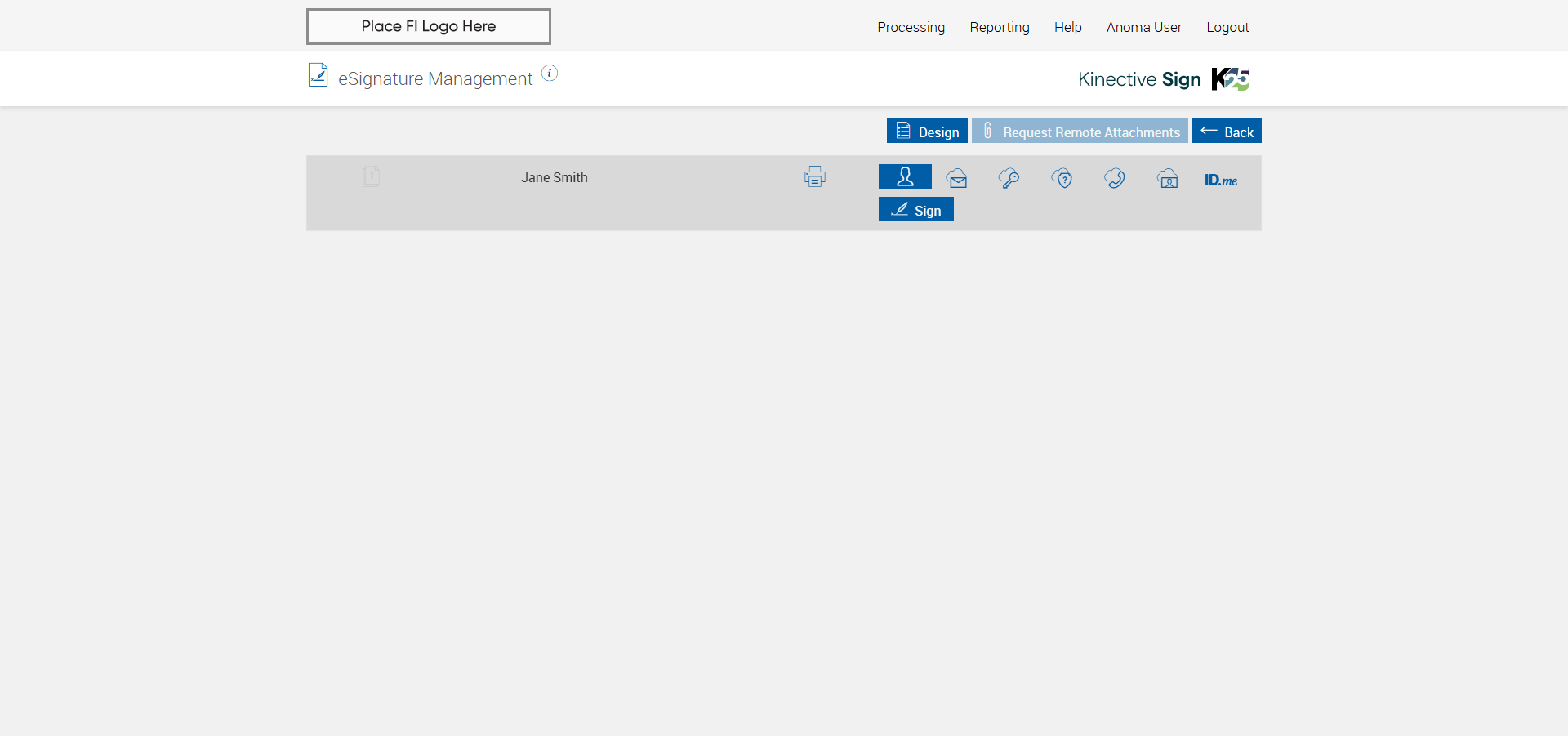Open the Reporting menu
Image resolution: width=1568 pixels, height=736 pixels.
(x=1000, y=27)
